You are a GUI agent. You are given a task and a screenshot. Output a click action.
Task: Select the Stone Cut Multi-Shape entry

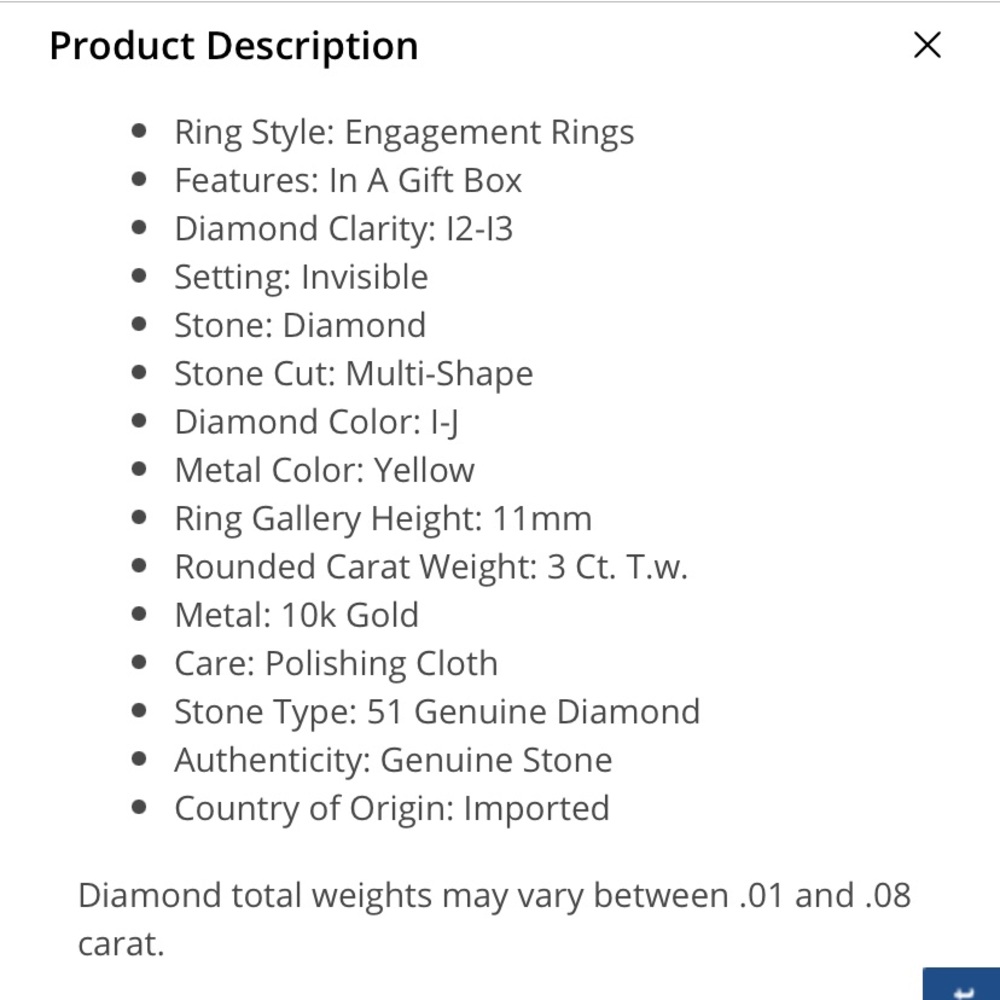pyautogui.click(x=353, y=372)
